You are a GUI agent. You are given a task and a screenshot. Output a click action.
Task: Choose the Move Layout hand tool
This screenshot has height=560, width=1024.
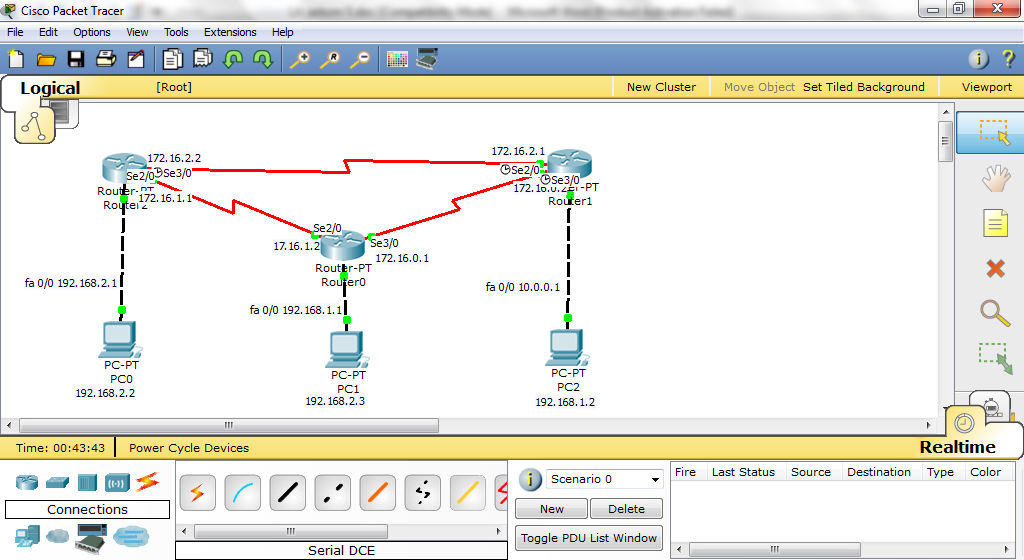(995, 178)
